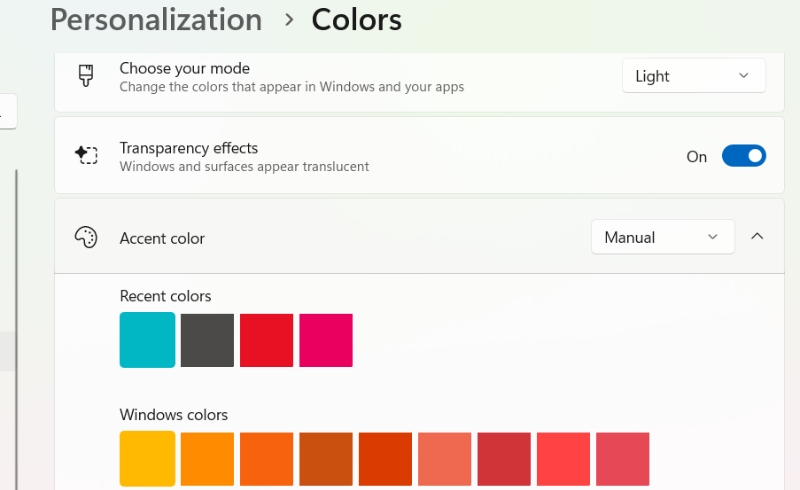Open the Light mode dropdown
Screen dimensions: 800x490
(693, 76)
